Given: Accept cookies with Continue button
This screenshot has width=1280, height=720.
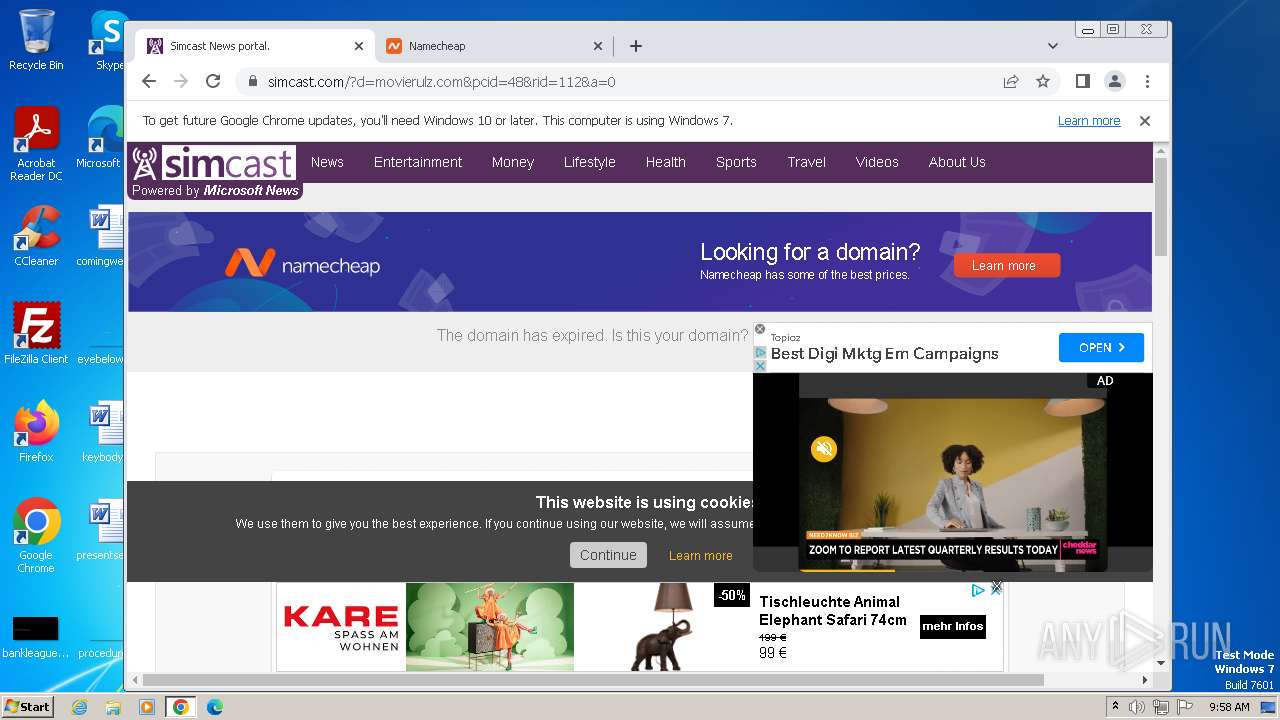Looking at the screenshot, I should (608, 555).
